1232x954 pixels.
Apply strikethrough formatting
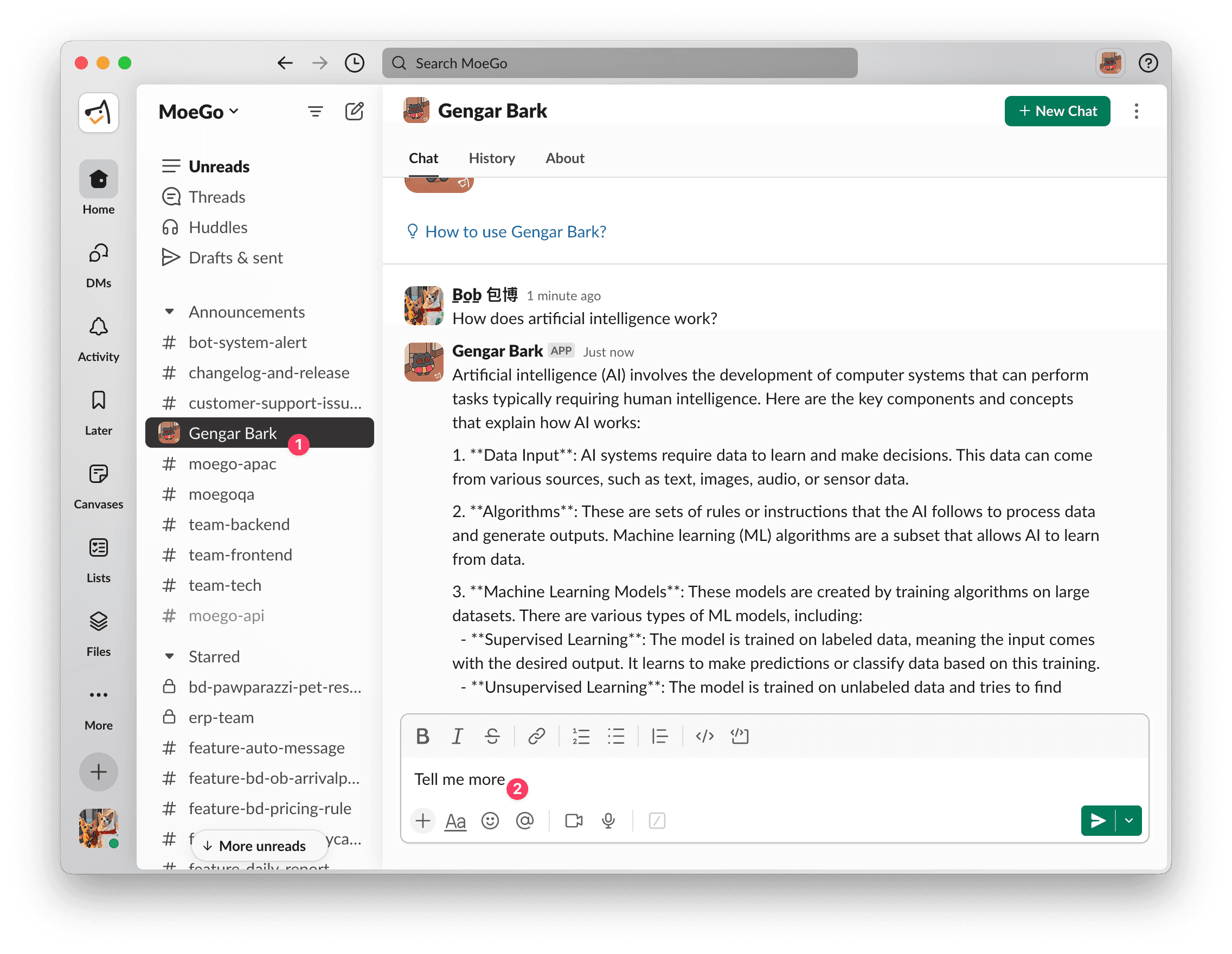[x=492, y=736]
